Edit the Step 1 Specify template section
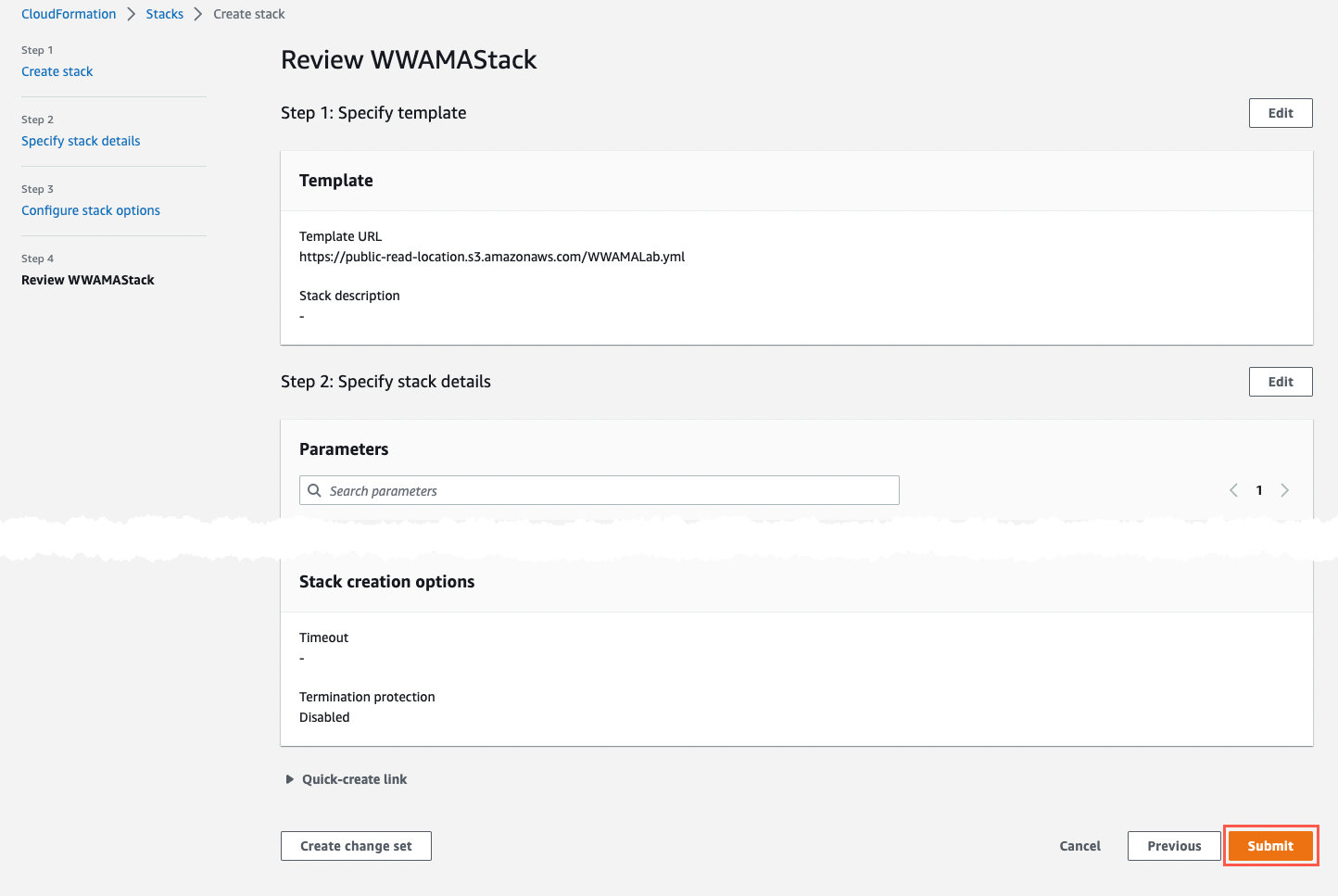 click(x=1281, y=113)
